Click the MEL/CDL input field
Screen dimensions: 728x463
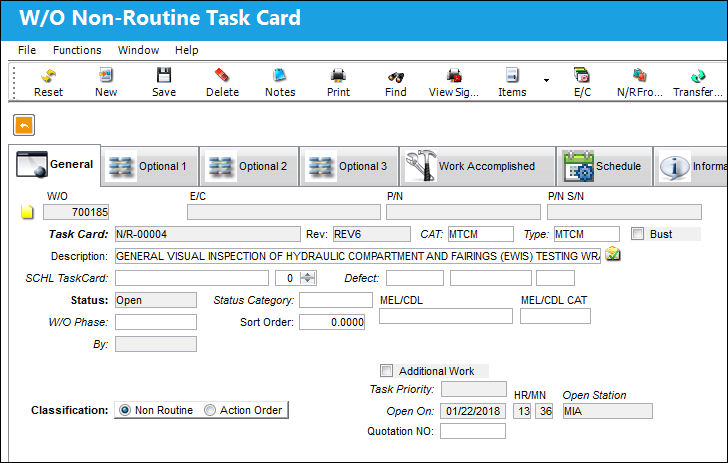click(446, 316)
